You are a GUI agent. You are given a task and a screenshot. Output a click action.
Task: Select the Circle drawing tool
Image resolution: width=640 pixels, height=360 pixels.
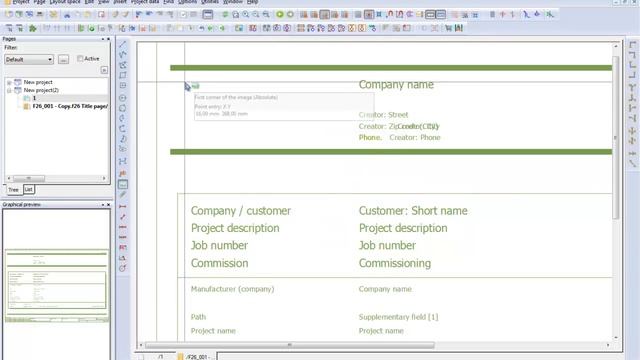click(122, 98)
